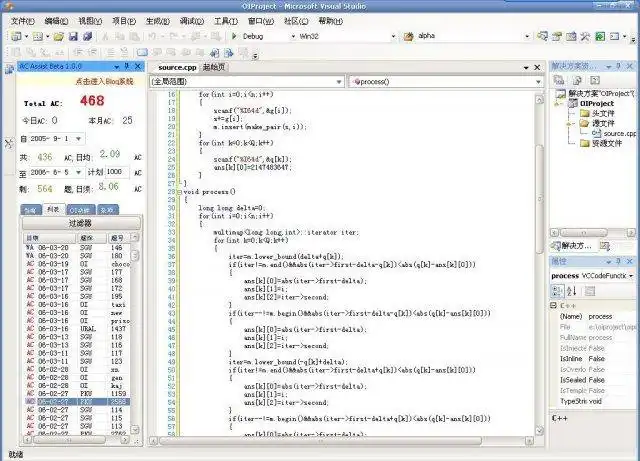Open the 帮助(H) menu
Image resolution: width=640 pixels, height=461 pixels.
330,21
